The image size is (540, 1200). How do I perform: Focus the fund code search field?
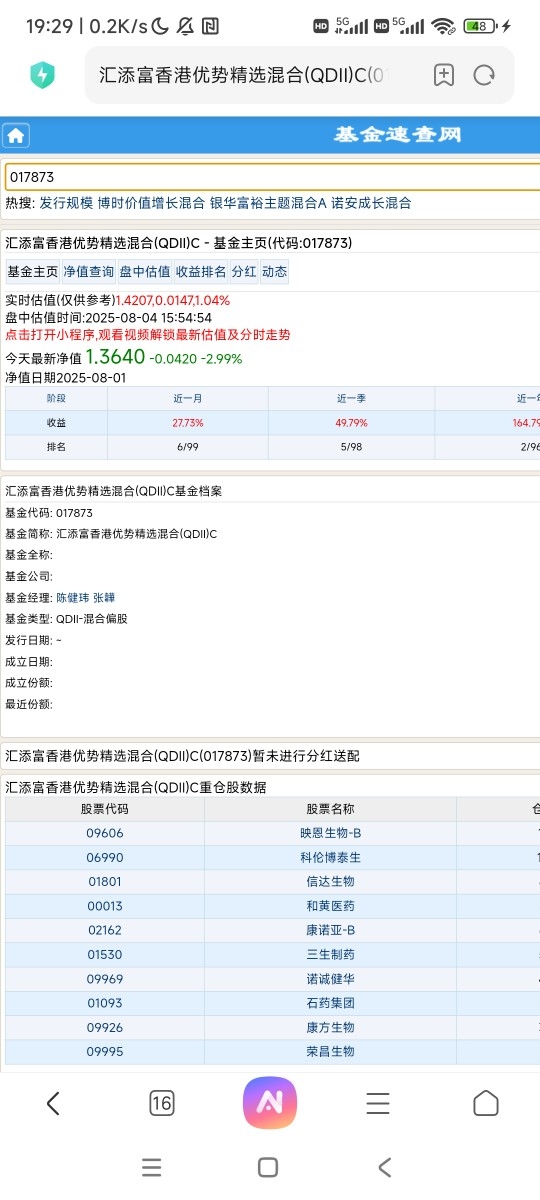point(270,177)
